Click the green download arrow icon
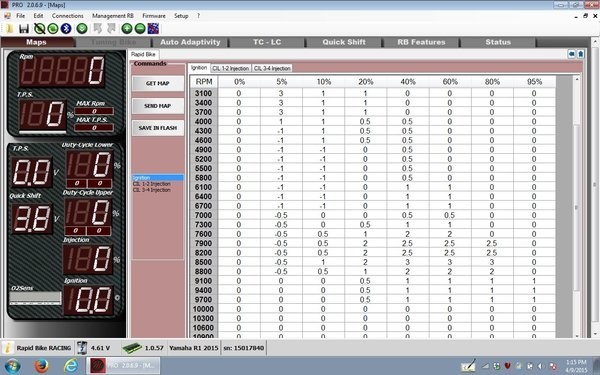The width and height of the screenshot is (600, 375). (82, 29)
